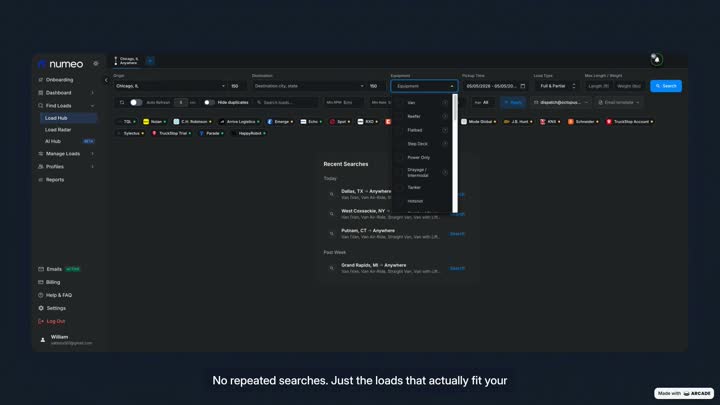This screenshot has height=405, width=720.
Task: Click the Mode Global chip
Action: (x=478, y=122)
